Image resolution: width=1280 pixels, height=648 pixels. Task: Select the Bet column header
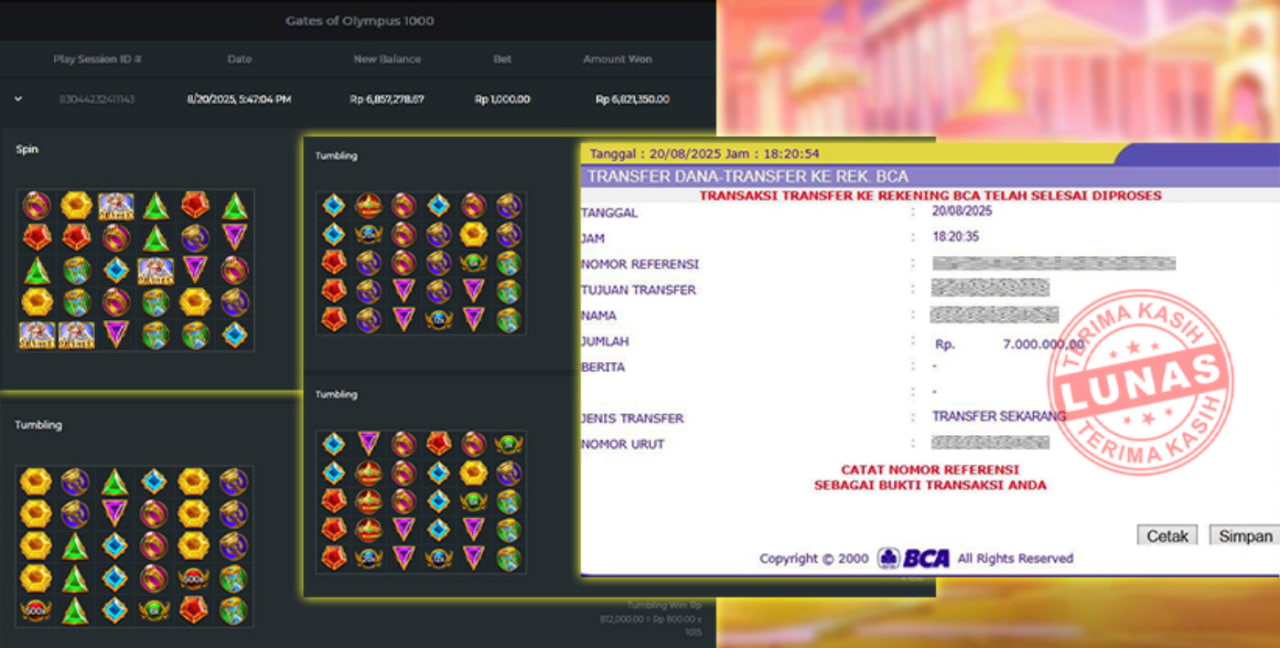[x=502, y=59]
